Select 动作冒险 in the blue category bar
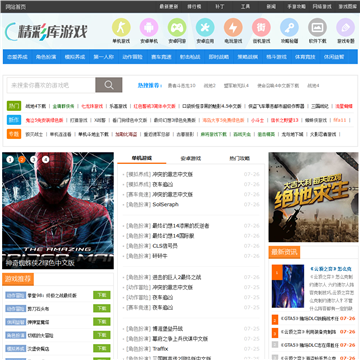 tap(132, 57)
